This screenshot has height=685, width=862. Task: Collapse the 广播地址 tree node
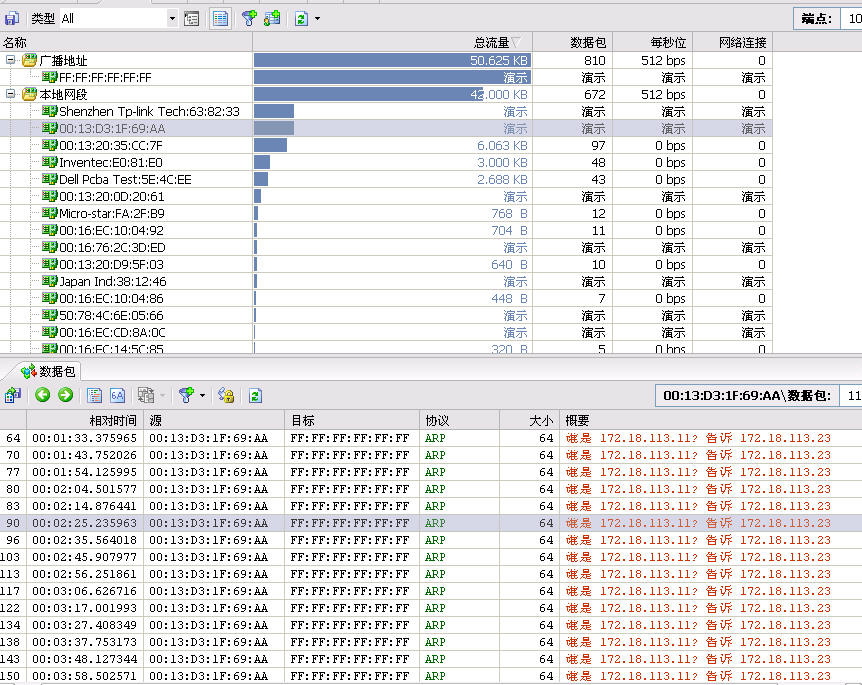coord(11,60)
